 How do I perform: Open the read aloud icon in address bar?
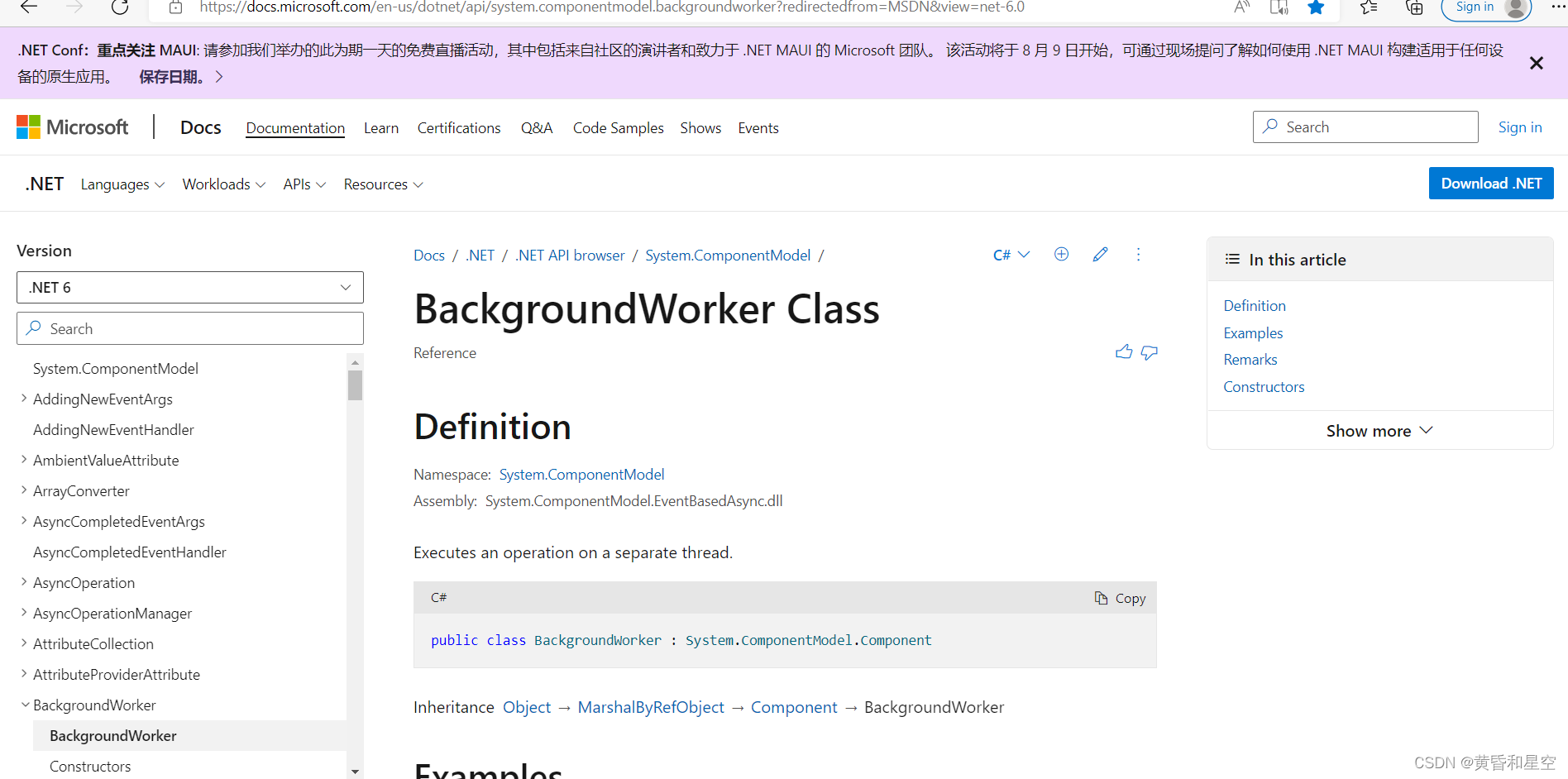pos(1241,7)
